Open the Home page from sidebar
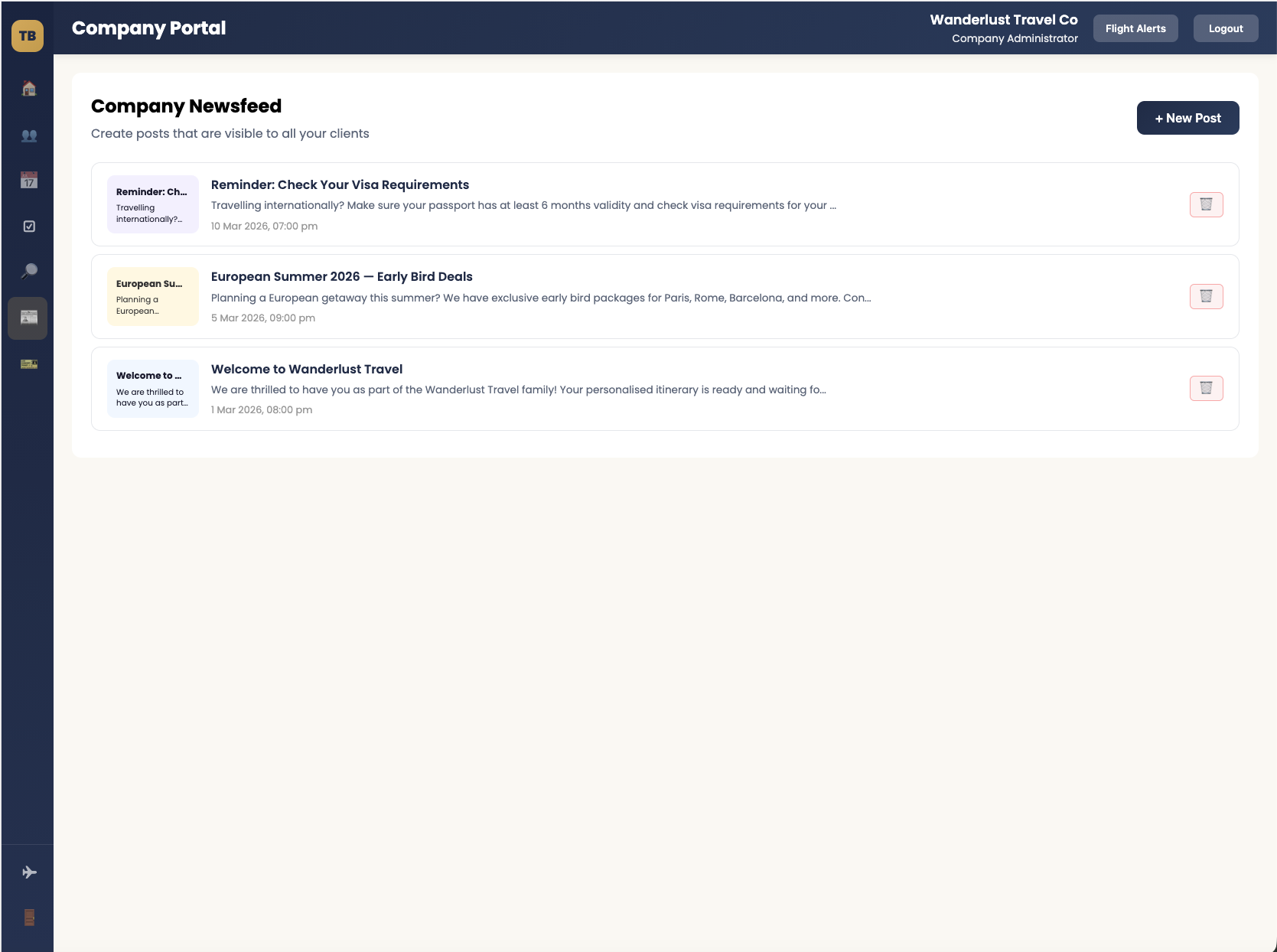 click(x=28, y=89)
